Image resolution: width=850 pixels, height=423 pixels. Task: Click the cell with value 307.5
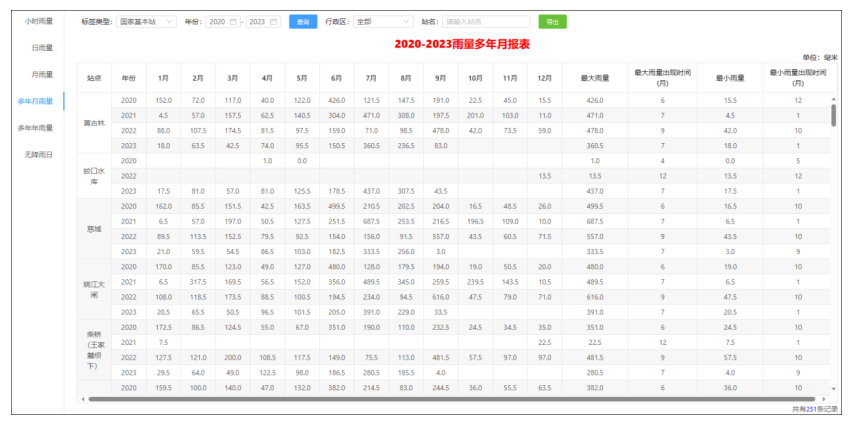[406, 191]
